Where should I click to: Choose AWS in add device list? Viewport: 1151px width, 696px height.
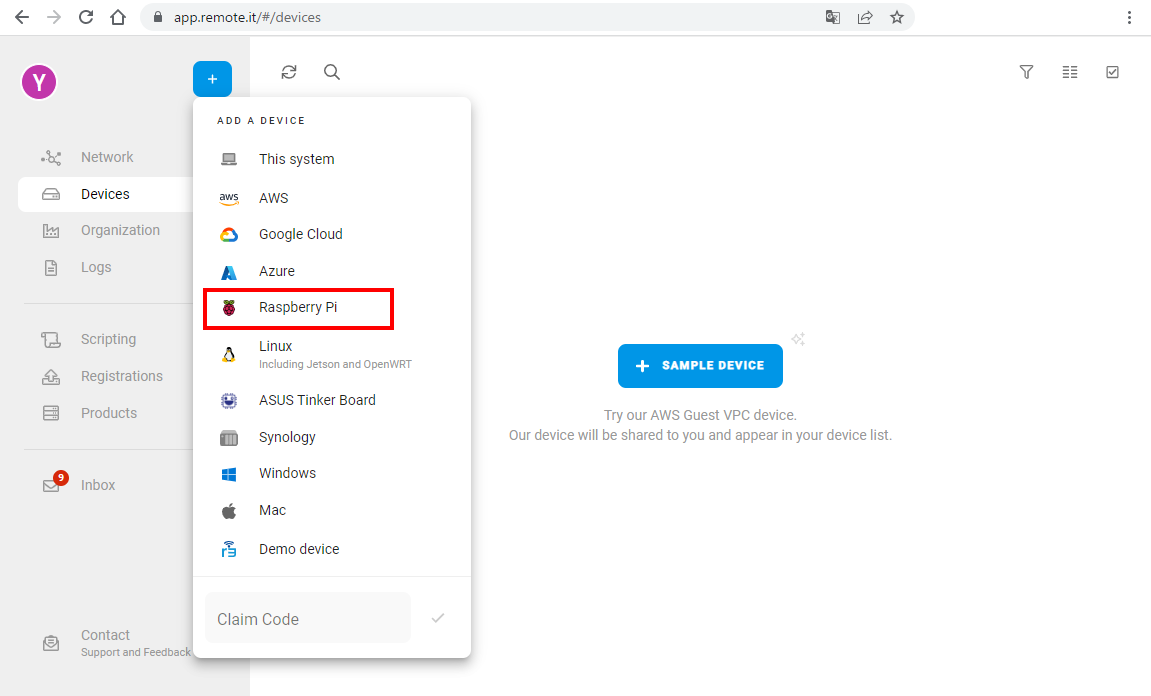click(x=273, y=198)
